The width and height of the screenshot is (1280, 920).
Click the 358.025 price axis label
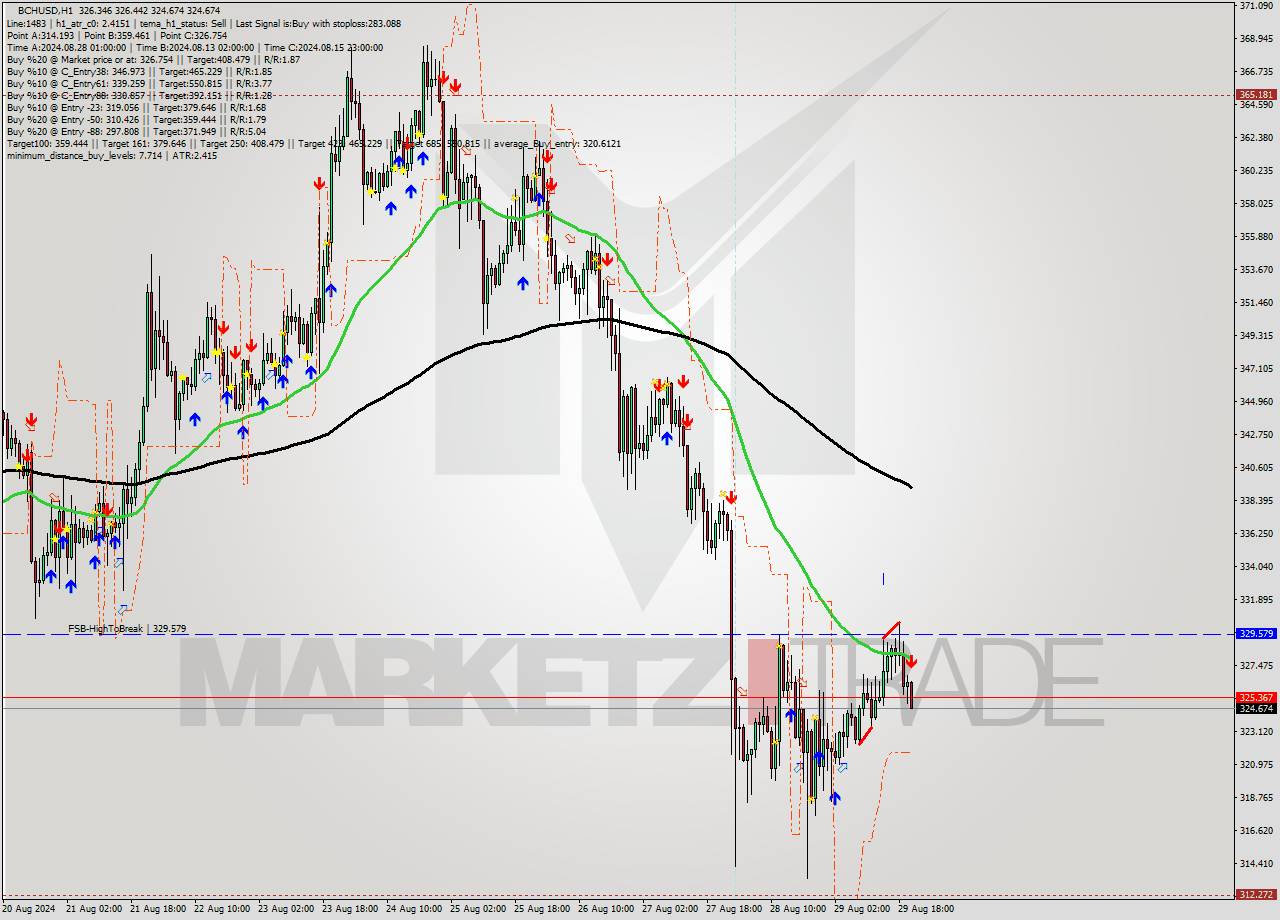tap(1255, 203)
